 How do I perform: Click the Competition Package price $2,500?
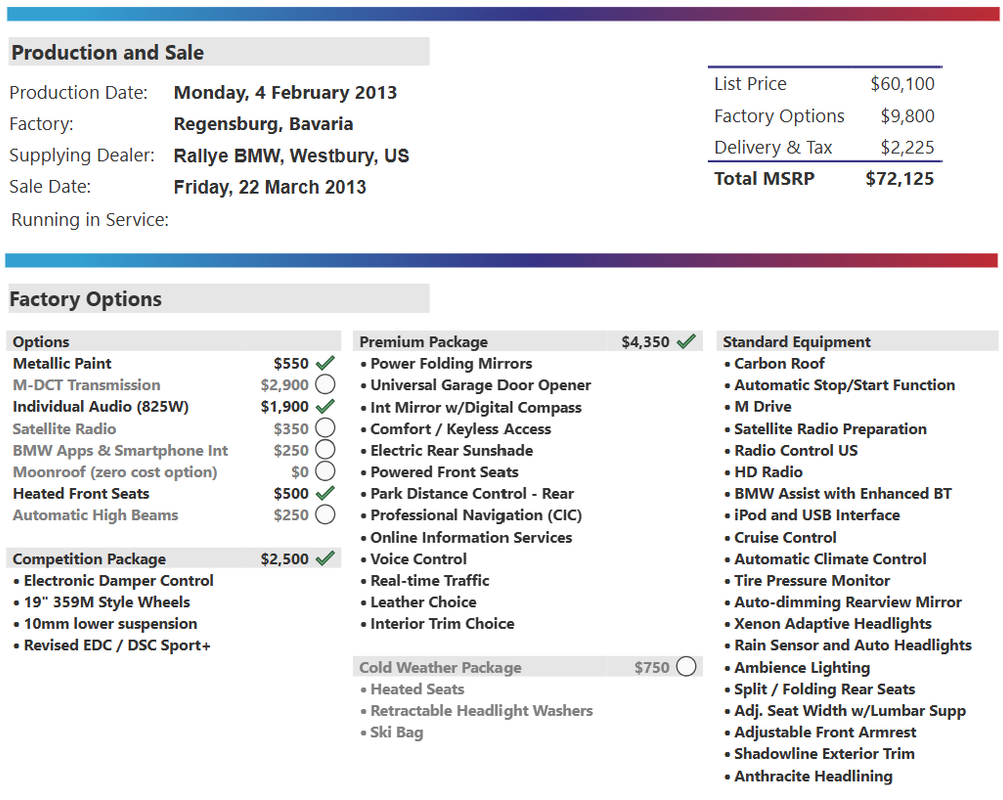[285, 559]
